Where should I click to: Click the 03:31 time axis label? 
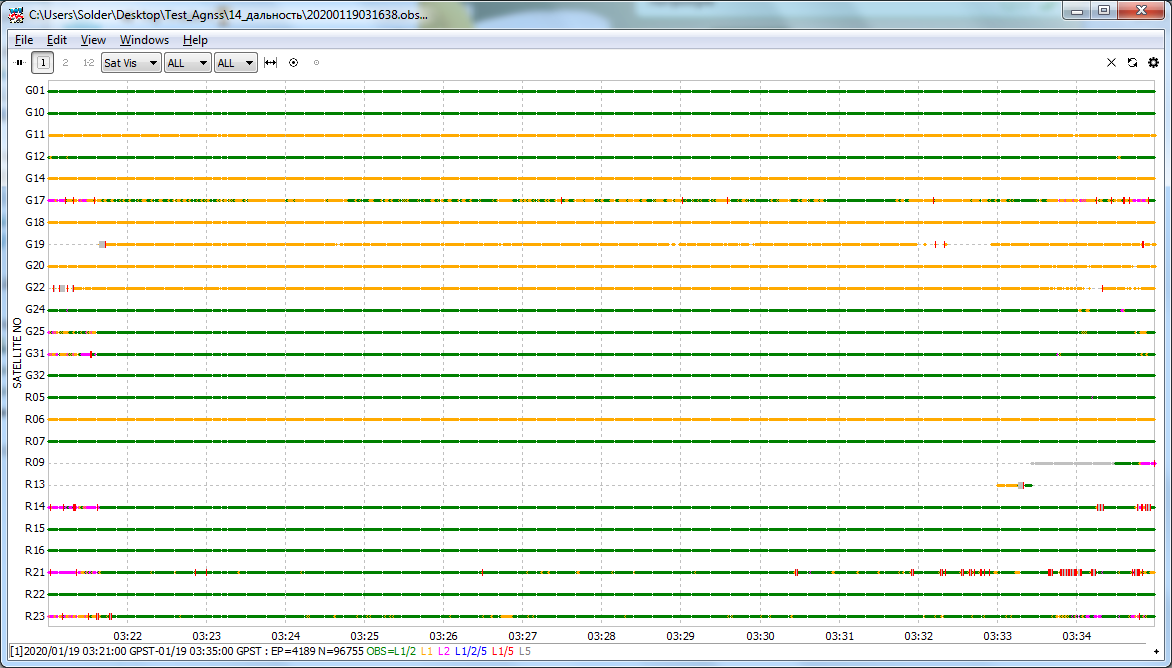(x=839, y=636)
